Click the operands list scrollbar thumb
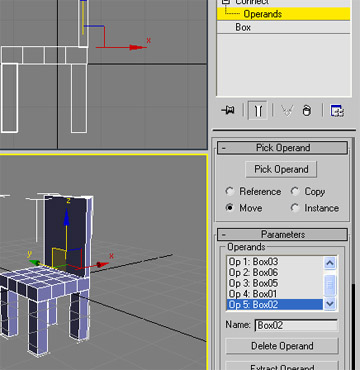This screenshot has height=370, width=360. (330, 286)
